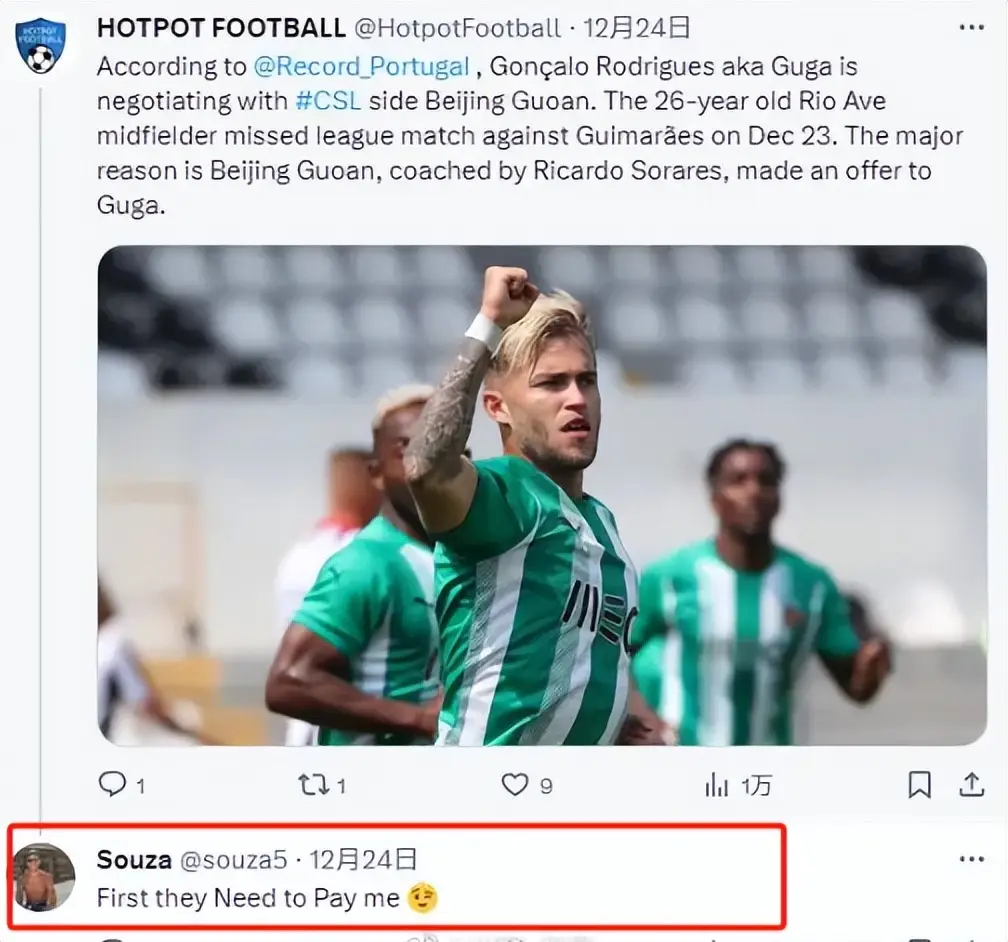Viewport: 1008px width, 942px height.
Task: Open more options on Souza's reply
Action: click(x=971, y=858)
